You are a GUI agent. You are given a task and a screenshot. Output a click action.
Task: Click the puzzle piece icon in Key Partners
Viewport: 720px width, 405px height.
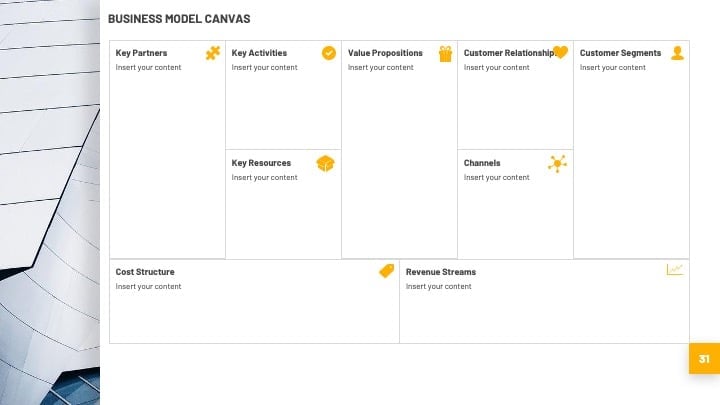click(213, 53)
